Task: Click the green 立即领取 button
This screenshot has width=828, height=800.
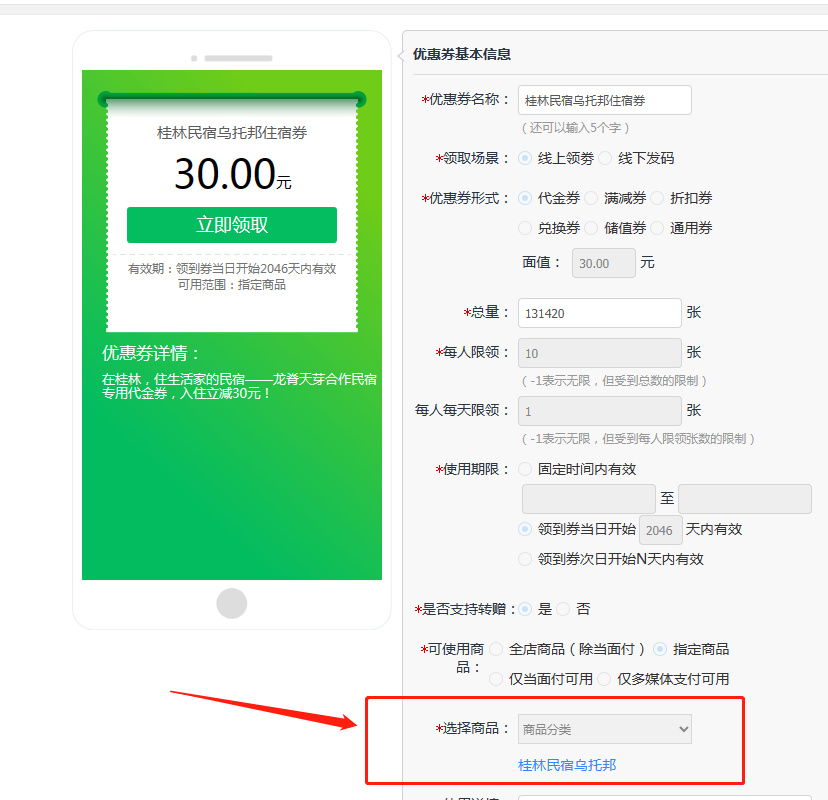Action: 232,225
